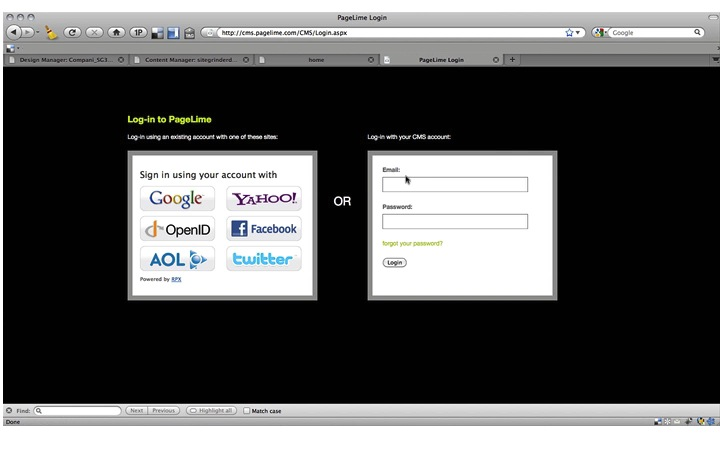Close the PageLime Login tab
Screen dimensions: 720x450
(x=496, y=60)
